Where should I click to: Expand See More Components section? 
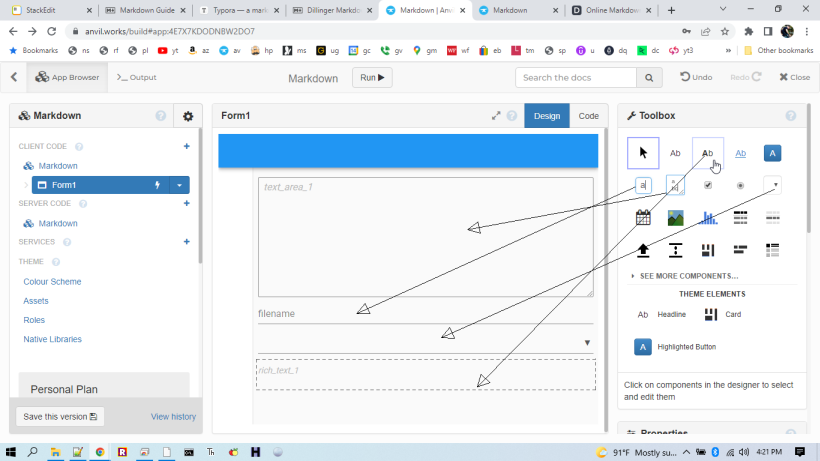(688, 276)
